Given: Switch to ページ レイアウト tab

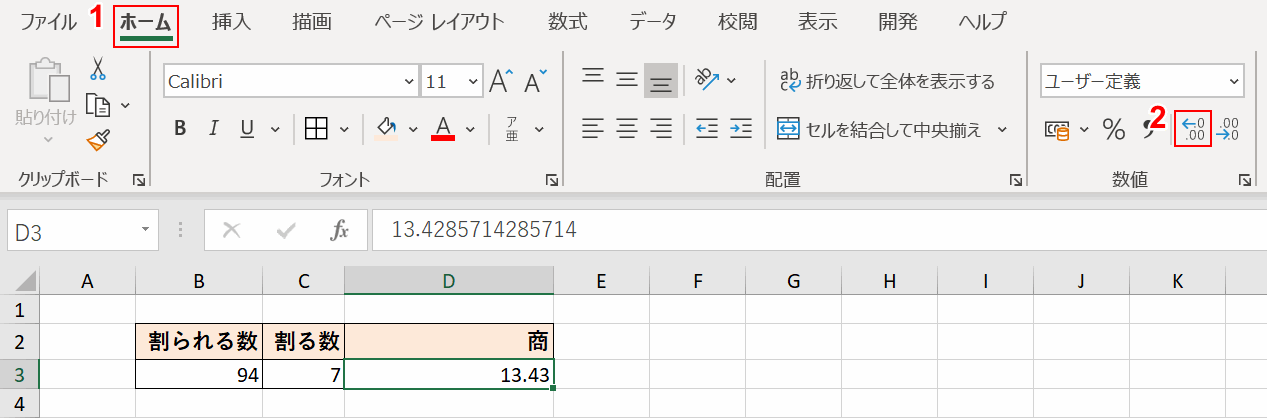Looking at the screenshot, I should 440,21.
